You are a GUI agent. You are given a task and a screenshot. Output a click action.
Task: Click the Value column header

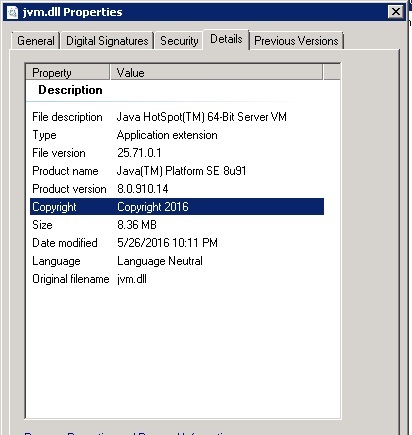click(x=216, y=72)
